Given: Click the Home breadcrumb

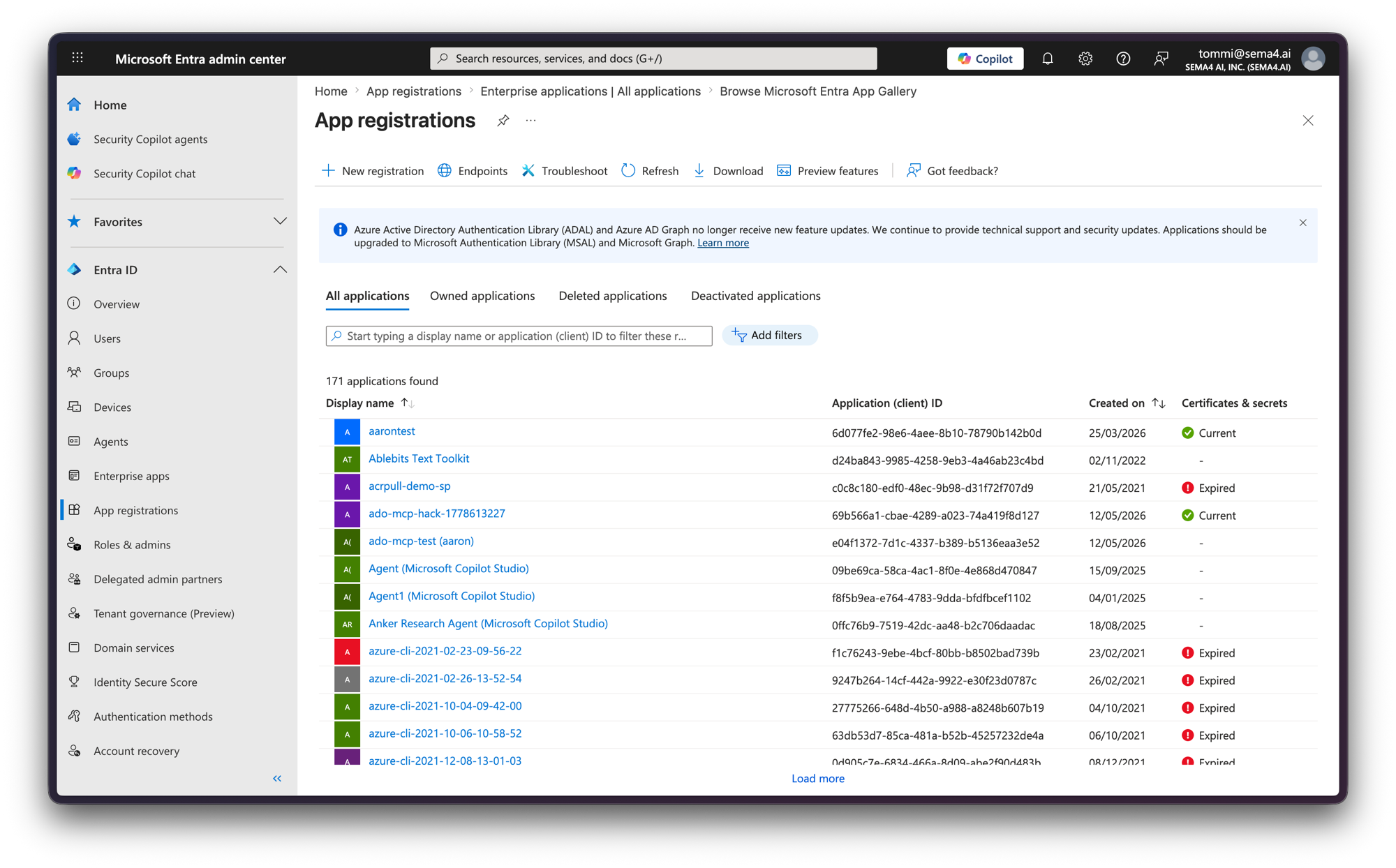Looking at the screenshot, I should pos(331,91).
